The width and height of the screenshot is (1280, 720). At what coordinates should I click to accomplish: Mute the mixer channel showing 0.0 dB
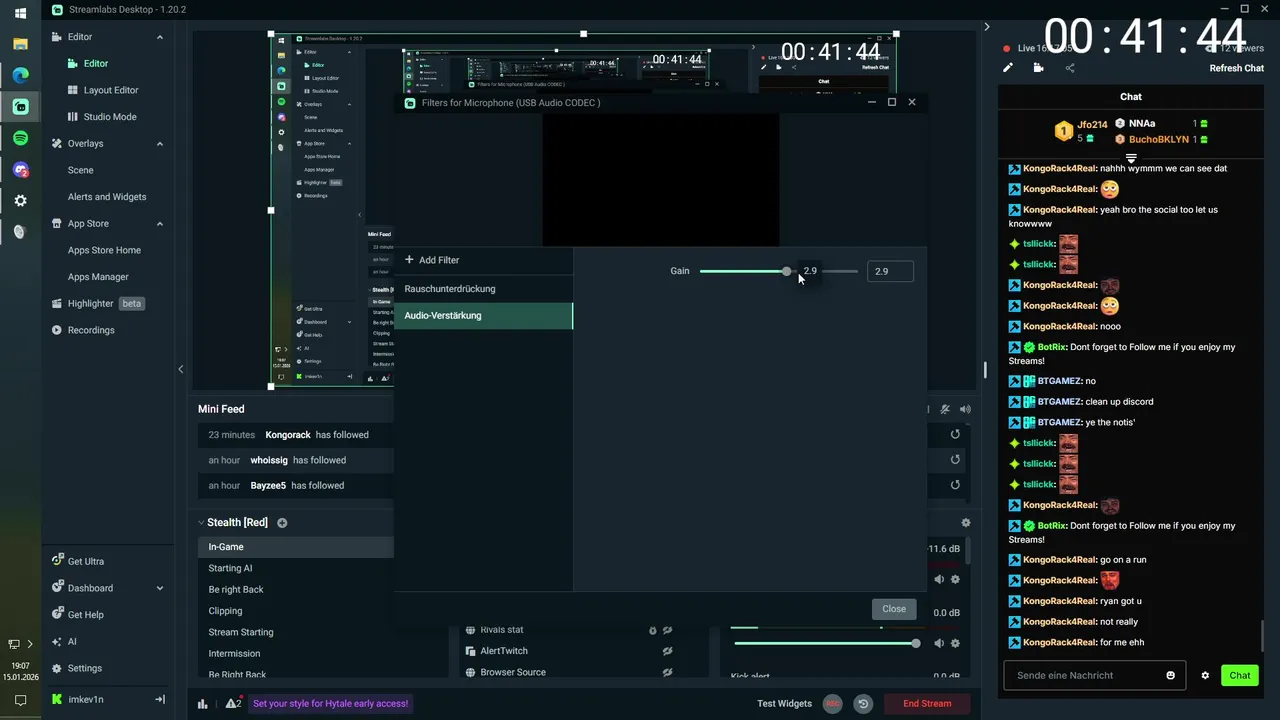939,643
